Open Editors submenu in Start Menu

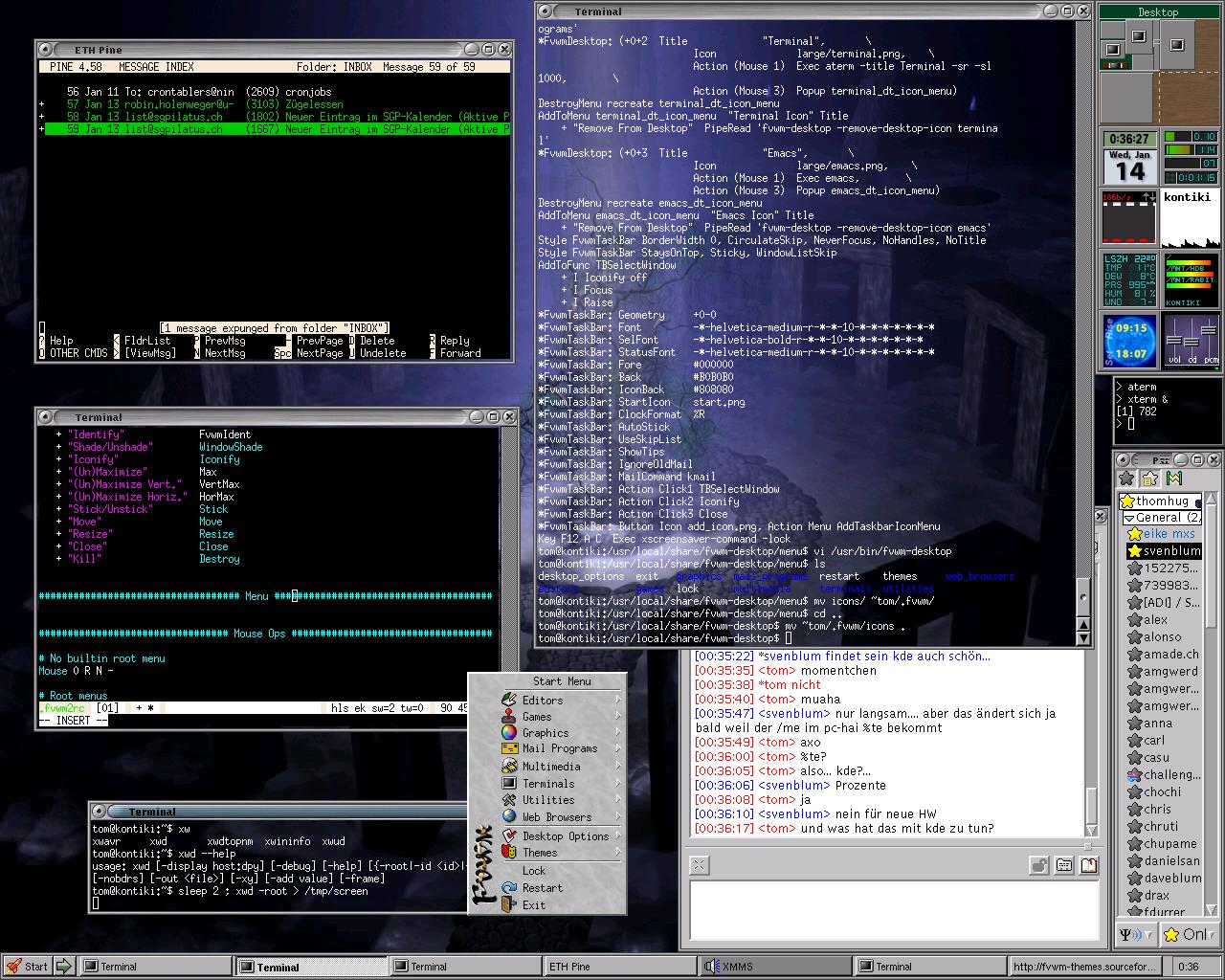pos(542,701)
